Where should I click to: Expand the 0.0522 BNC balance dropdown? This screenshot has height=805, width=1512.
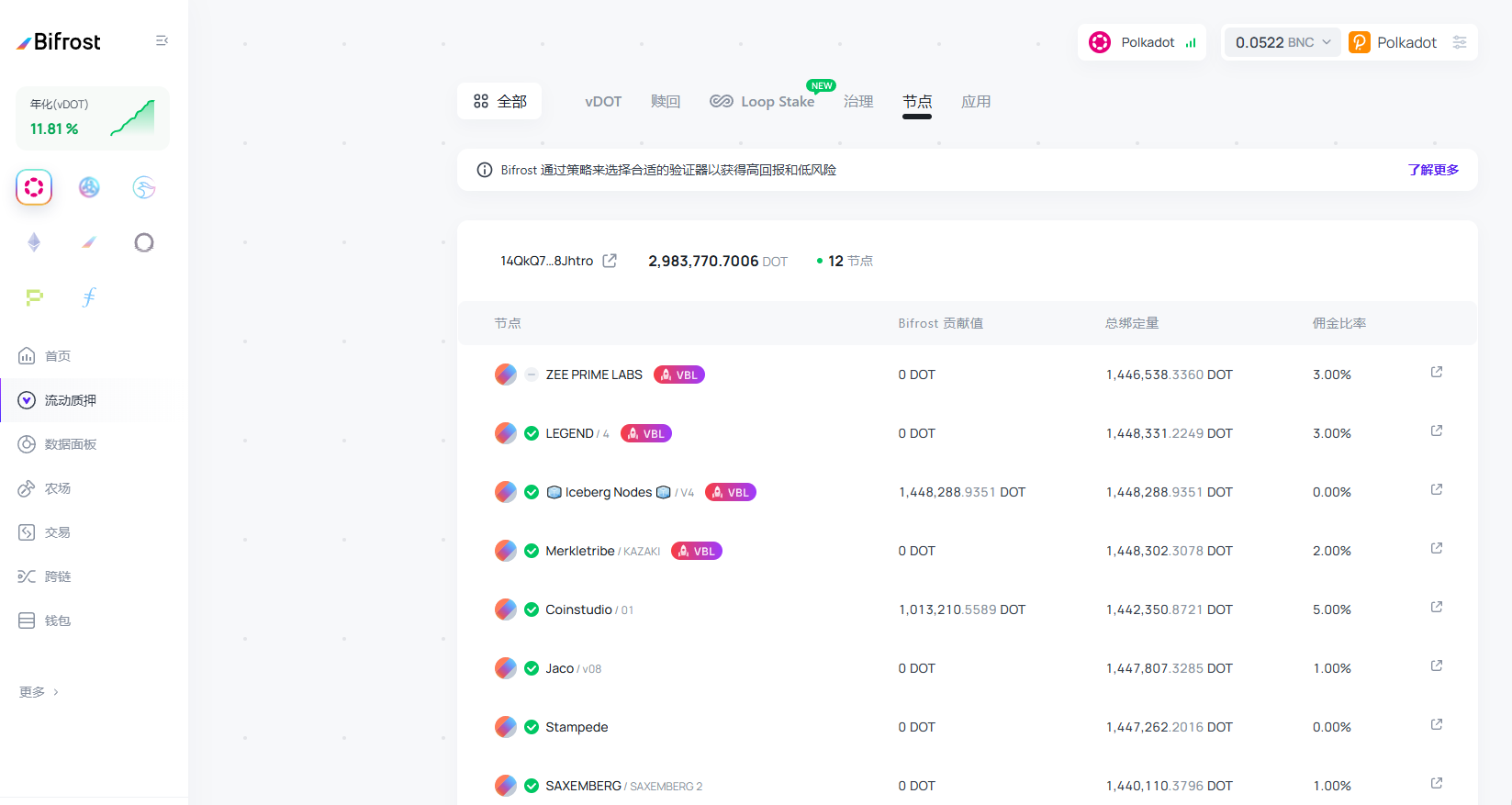(1283, 42)
